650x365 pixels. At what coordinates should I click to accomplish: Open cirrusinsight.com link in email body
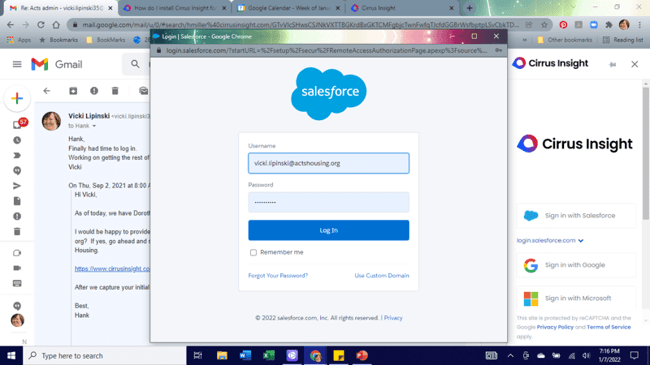pos(112,269)
